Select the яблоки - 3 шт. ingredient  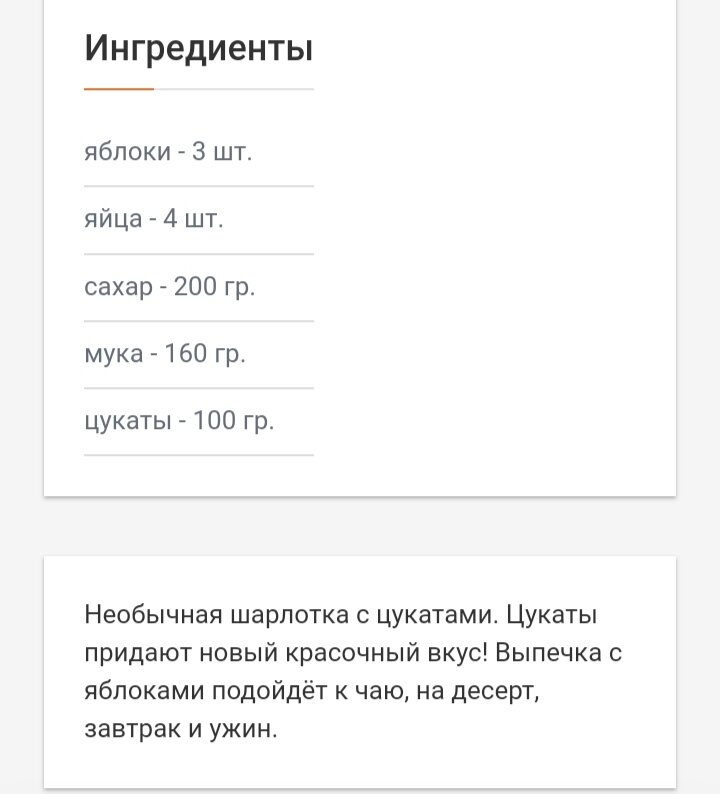click(168, 151)
